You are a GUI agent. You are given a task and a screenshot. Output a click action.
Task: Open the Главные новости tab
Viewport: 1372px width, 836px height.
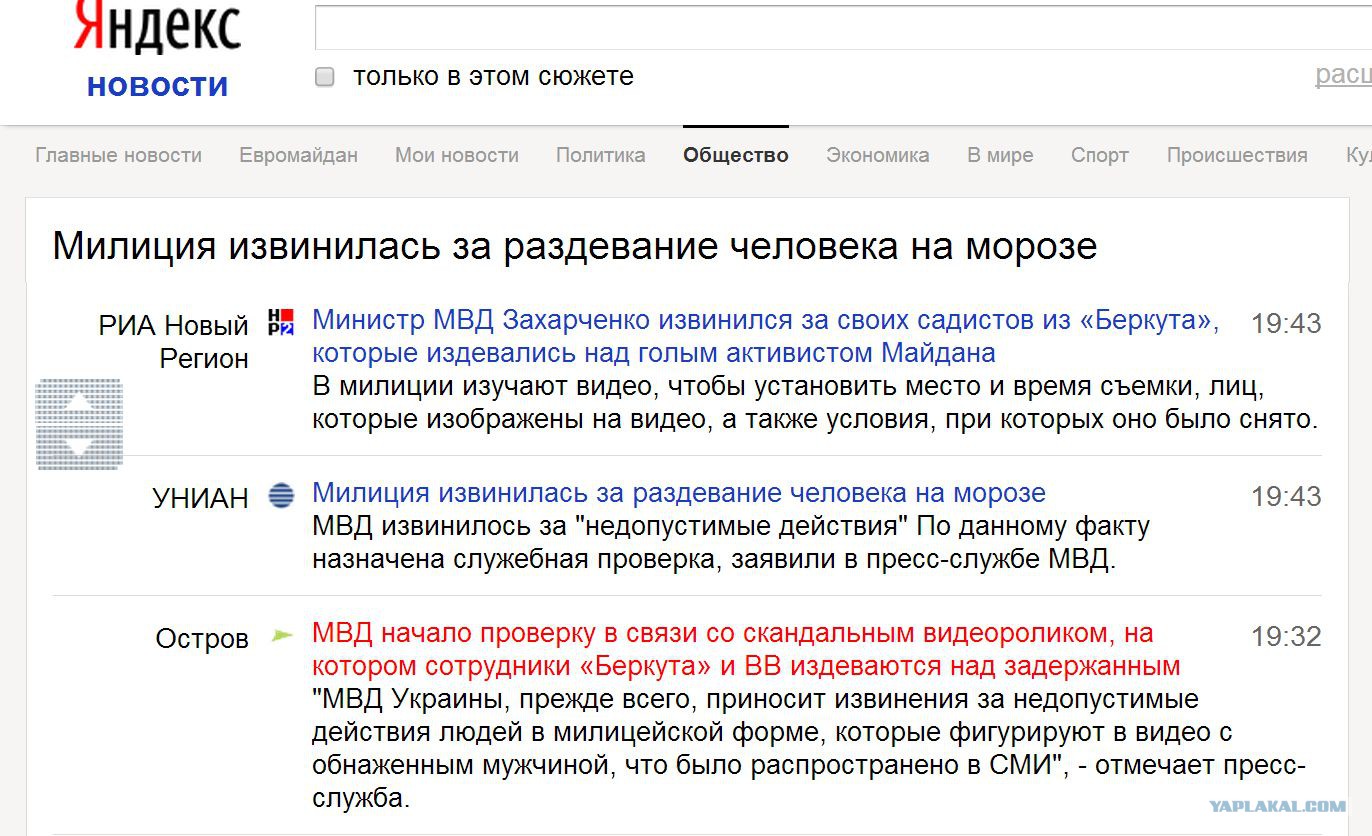click(x=118, y=155)
